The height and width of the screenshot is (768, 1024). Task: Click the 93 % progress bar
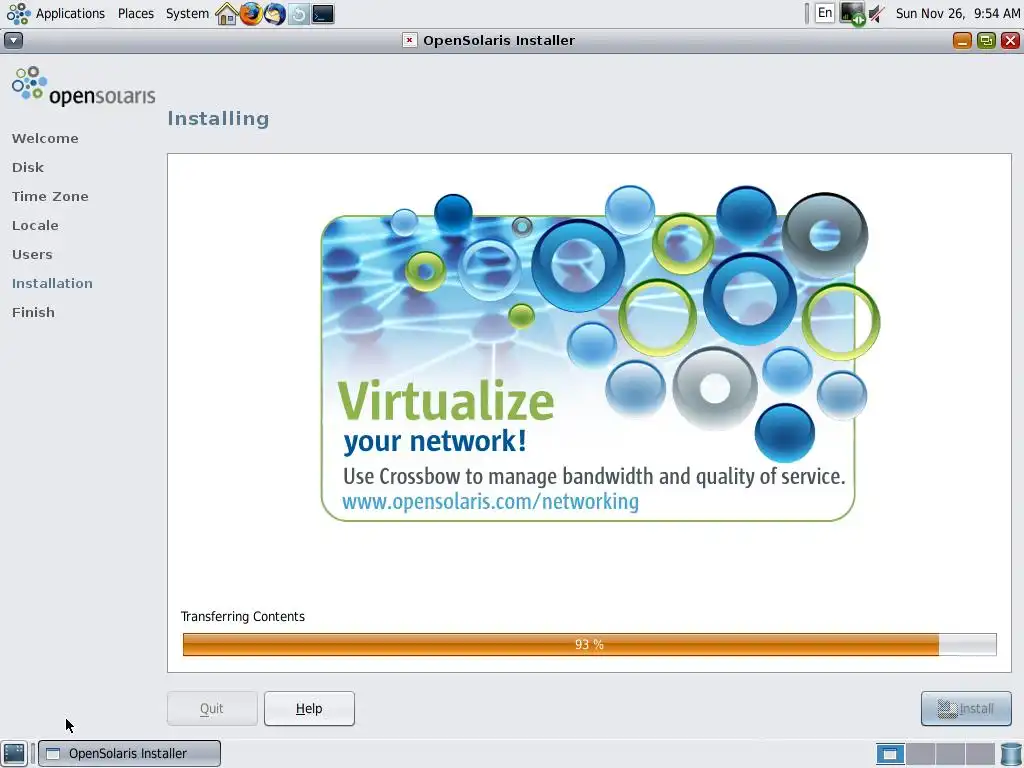[590, 645]
